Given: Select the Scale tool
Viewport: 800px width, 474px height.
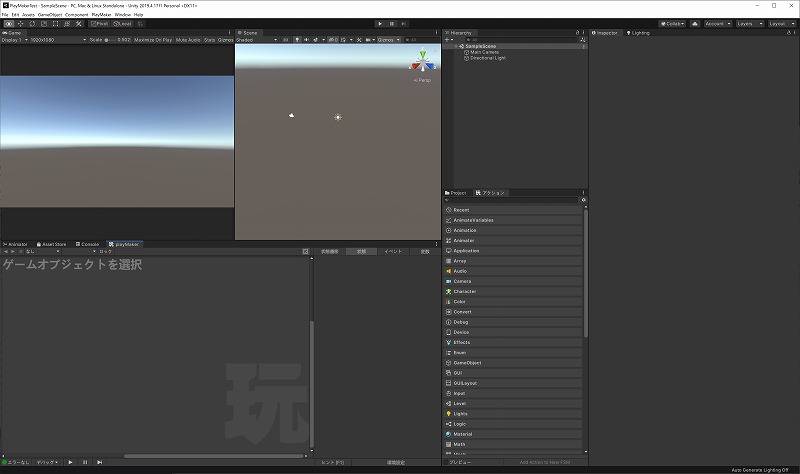Looking at the screenshot, I should coord(44,23).
